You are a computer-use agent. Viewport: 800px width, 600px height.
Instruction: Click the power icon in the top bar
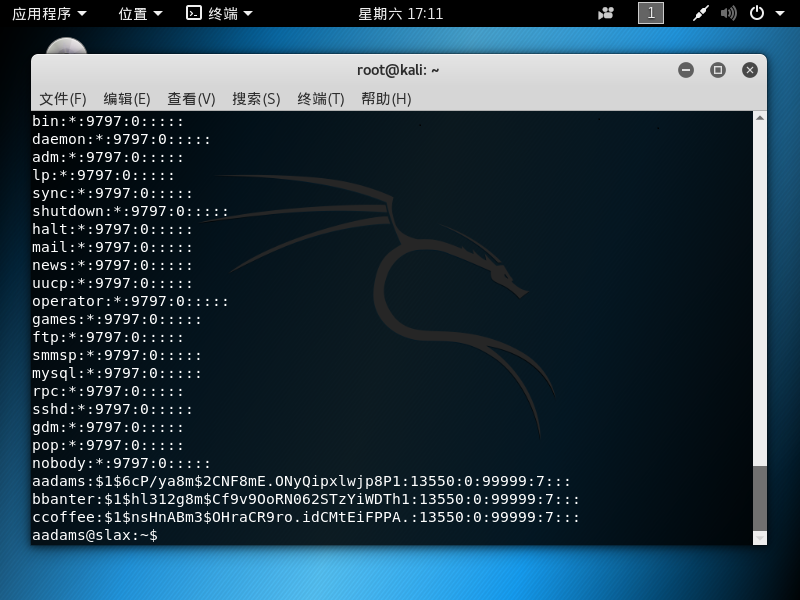click(757, 13)
